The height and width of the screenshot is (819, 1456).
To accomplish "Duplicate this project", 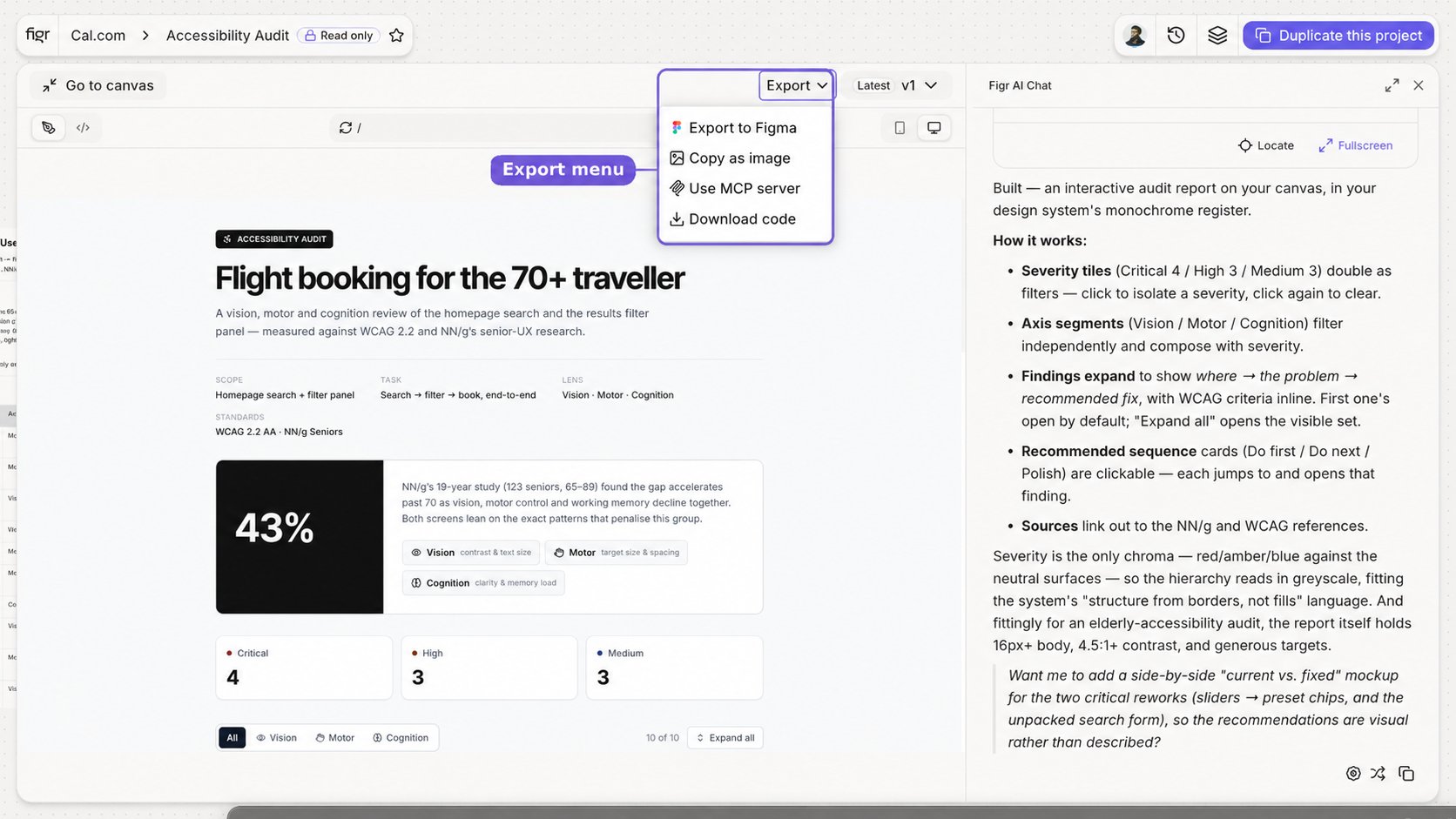I will 1338,36.
